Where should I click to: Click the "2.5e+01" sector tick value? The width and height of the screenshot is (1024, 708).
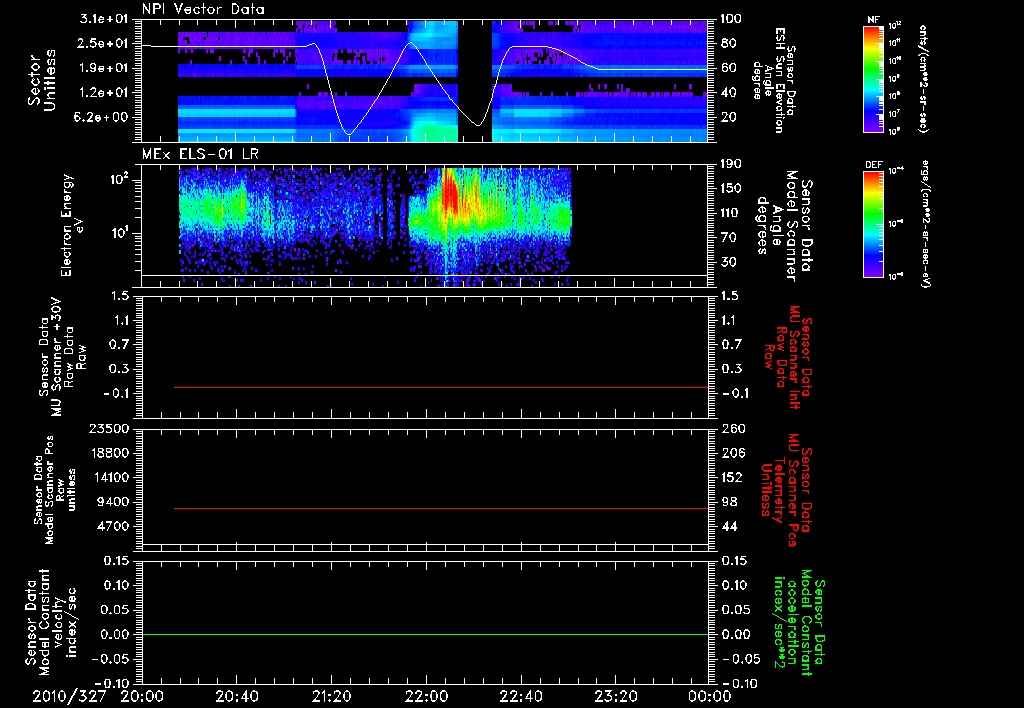pos(104,43)
